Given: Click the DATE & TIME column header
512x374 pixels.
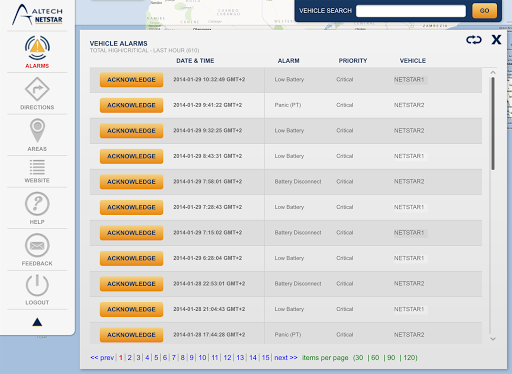Looking at the screenshot, I should click(x=195, y=61).
